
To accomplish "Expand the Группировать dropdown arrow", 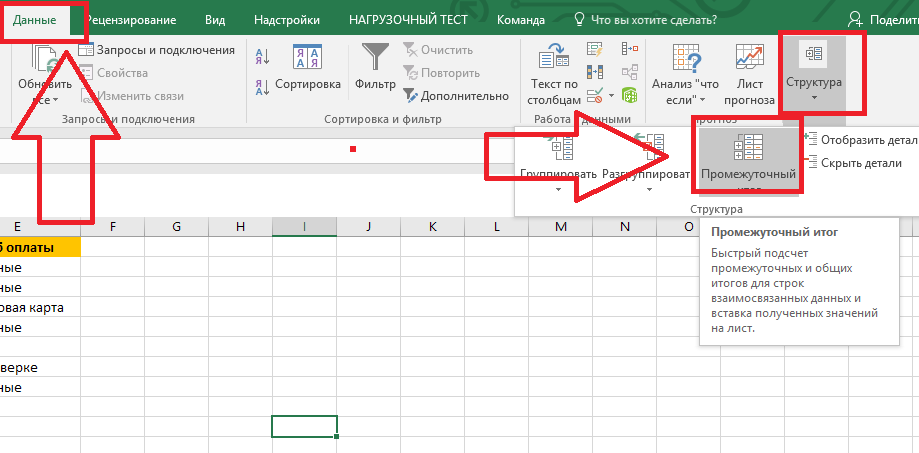I will click(557, 189).
